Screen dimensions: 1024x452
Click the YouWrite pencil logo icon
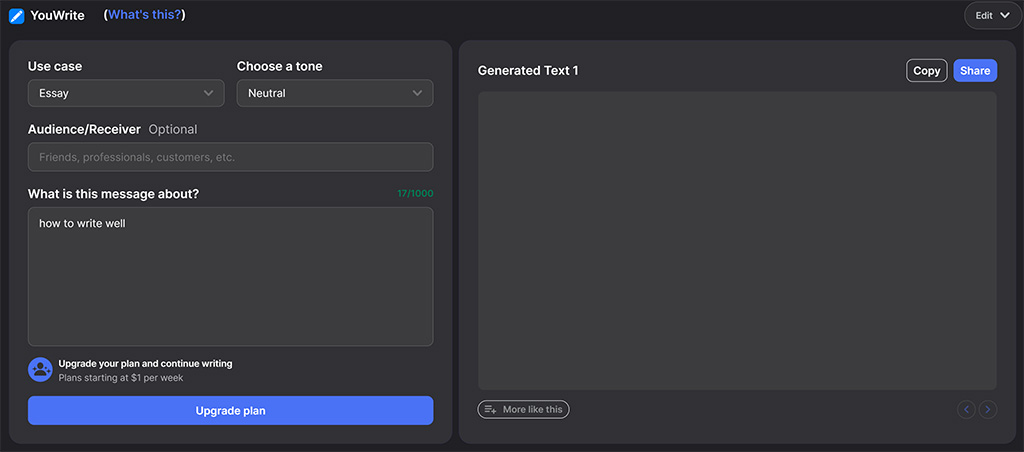(16, 16)
